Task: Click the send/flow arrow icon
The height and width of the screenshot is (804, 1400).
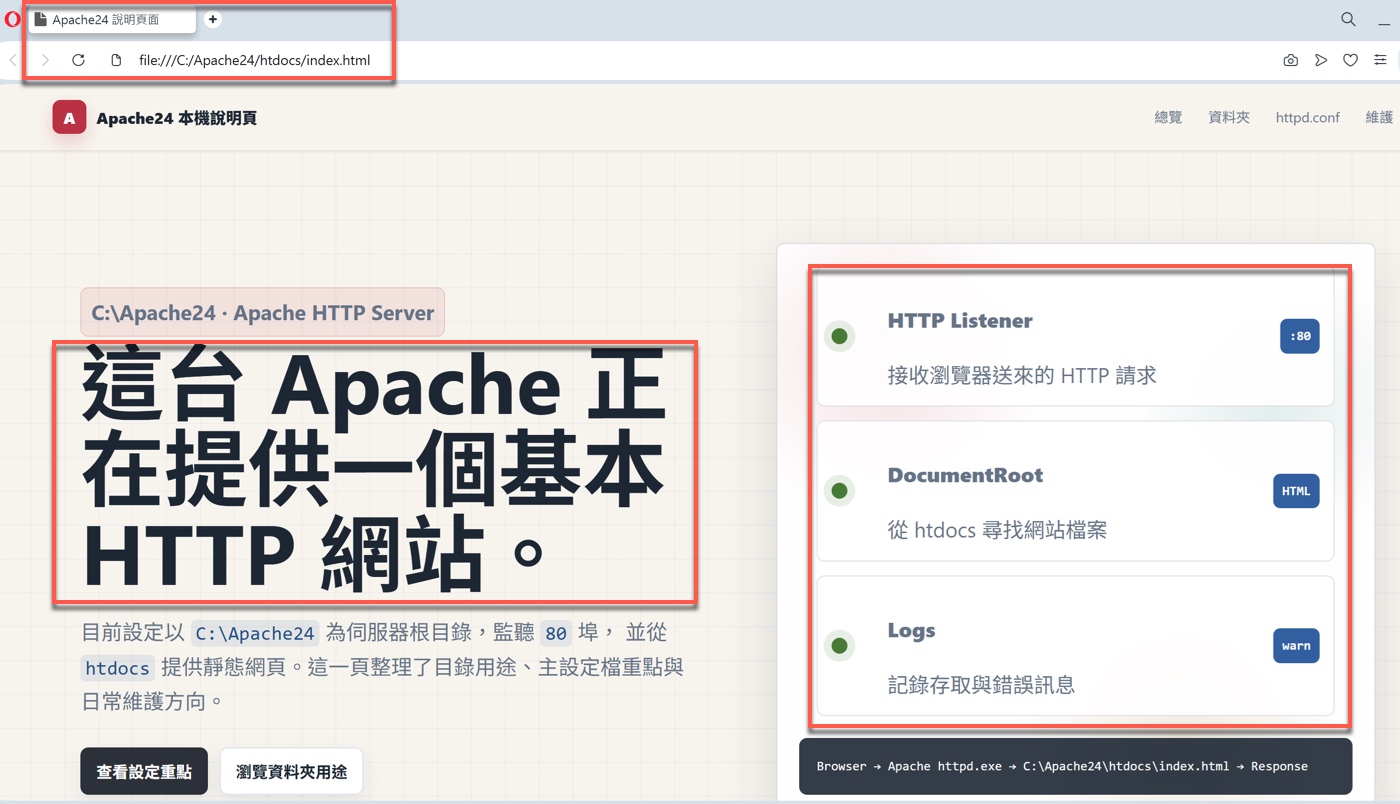Action: pos(1320,60)
